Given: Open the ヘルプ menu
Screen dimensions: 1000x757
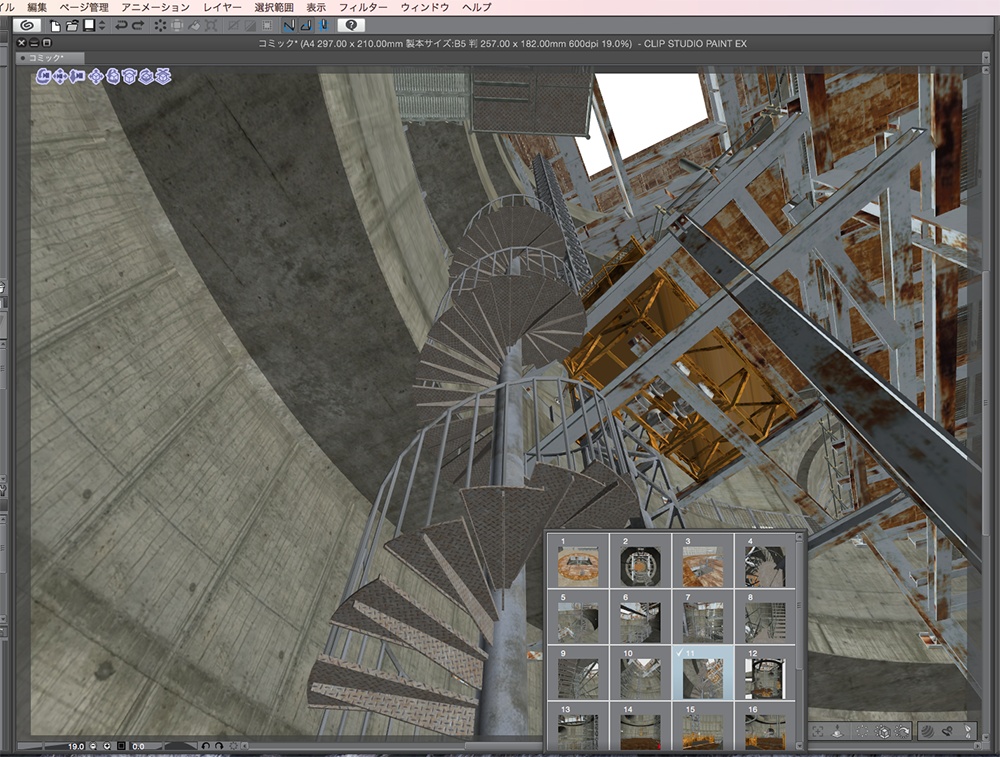Looking at the screenshot, I should (476, 8).
